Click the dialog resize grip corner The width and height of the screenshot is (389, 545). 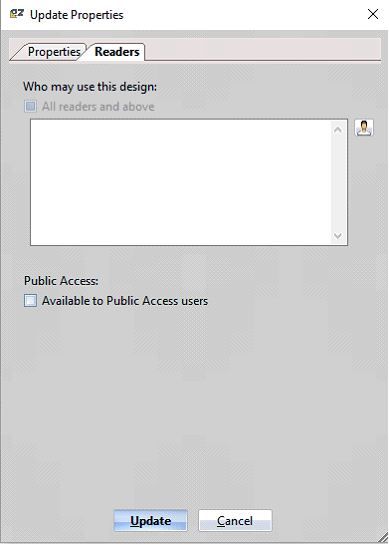click(x=383, y=537)
